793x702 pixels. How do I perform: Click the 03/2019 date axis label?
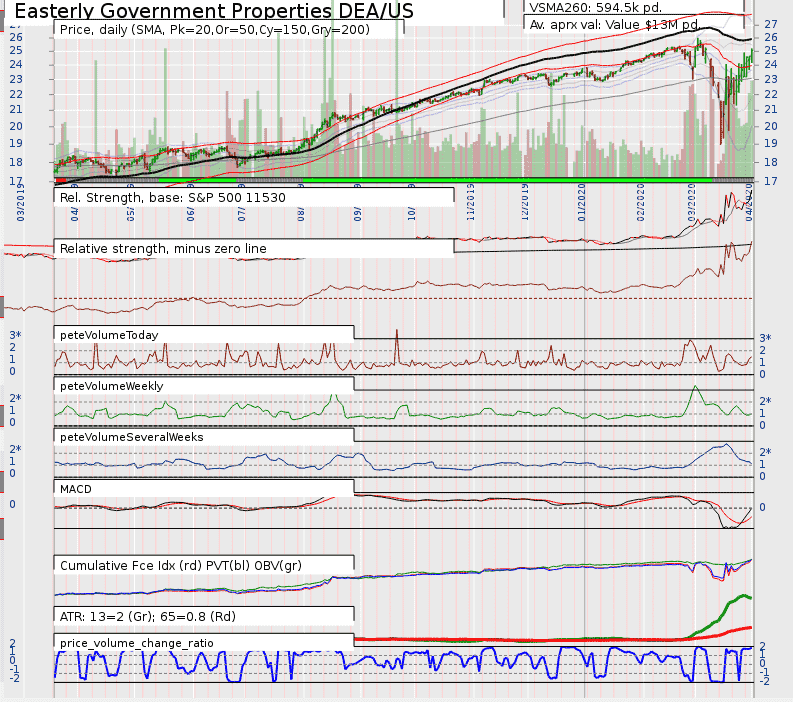point(21,203)
